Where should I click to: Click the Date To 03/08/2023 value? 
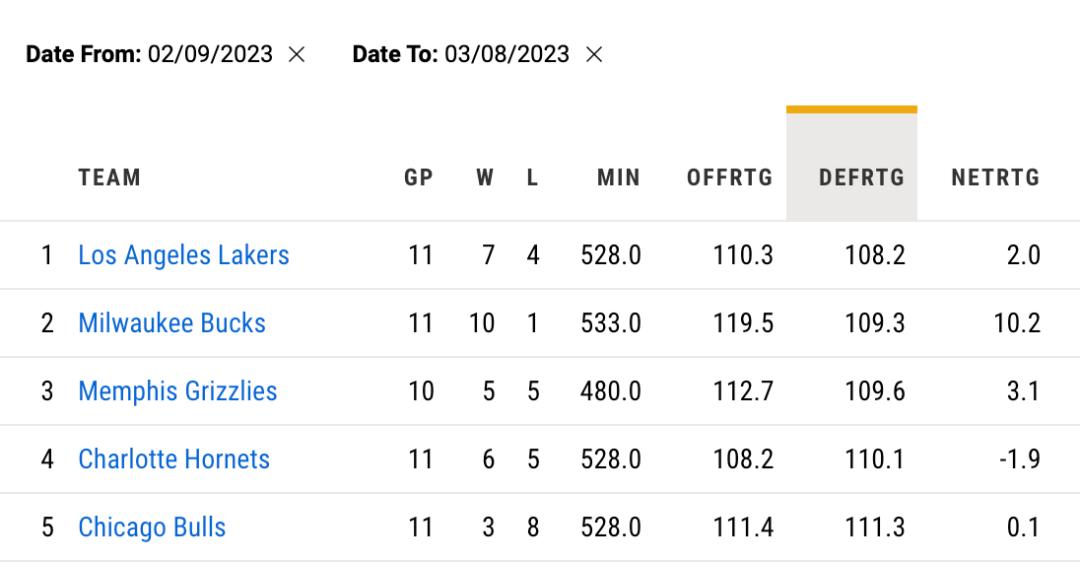tap(507, 55)
